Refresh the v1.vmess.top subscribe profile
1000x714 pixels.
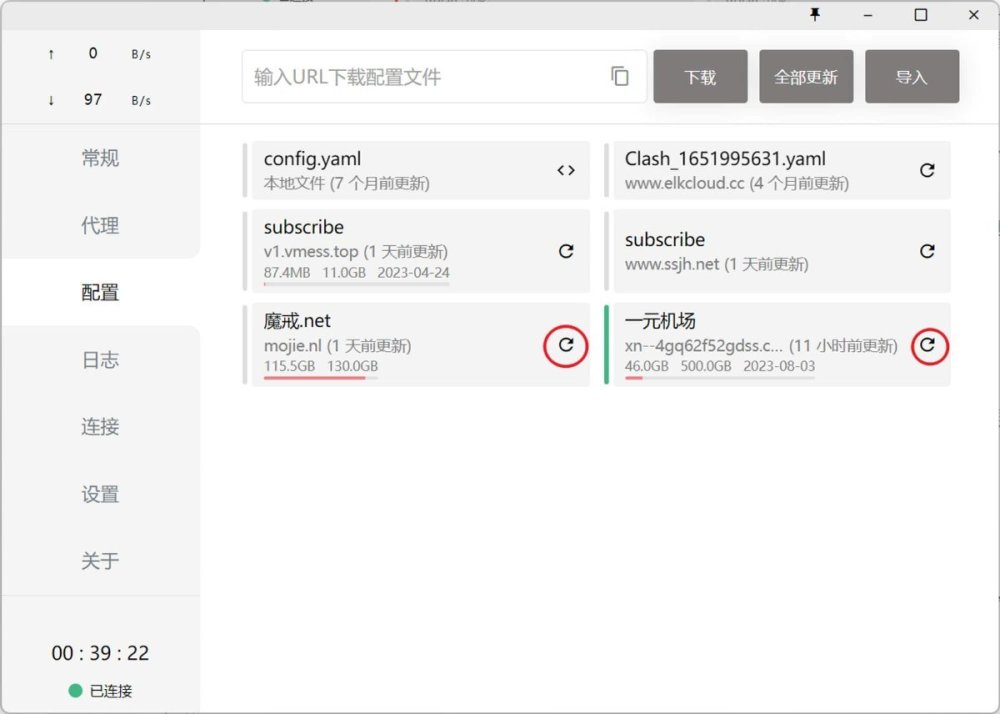point(566,251)
